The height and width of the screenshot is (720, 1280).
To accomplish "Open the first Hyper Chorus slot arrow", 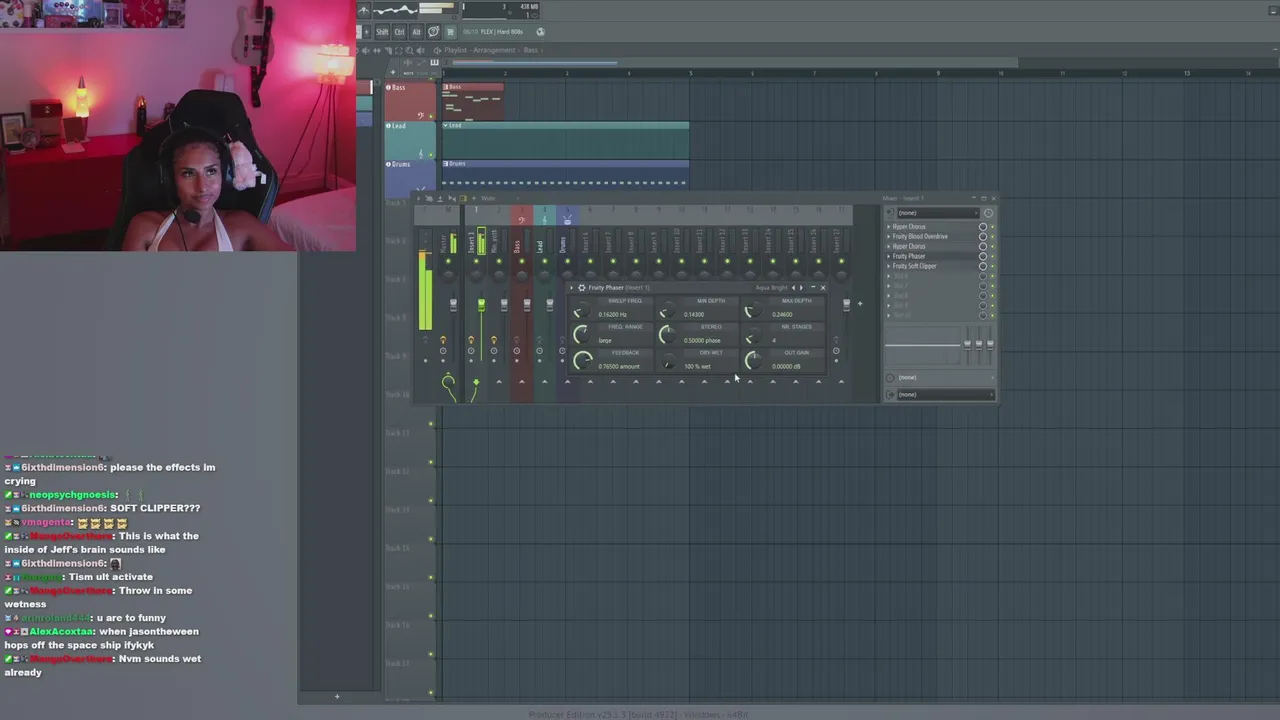I will point(888,227).
